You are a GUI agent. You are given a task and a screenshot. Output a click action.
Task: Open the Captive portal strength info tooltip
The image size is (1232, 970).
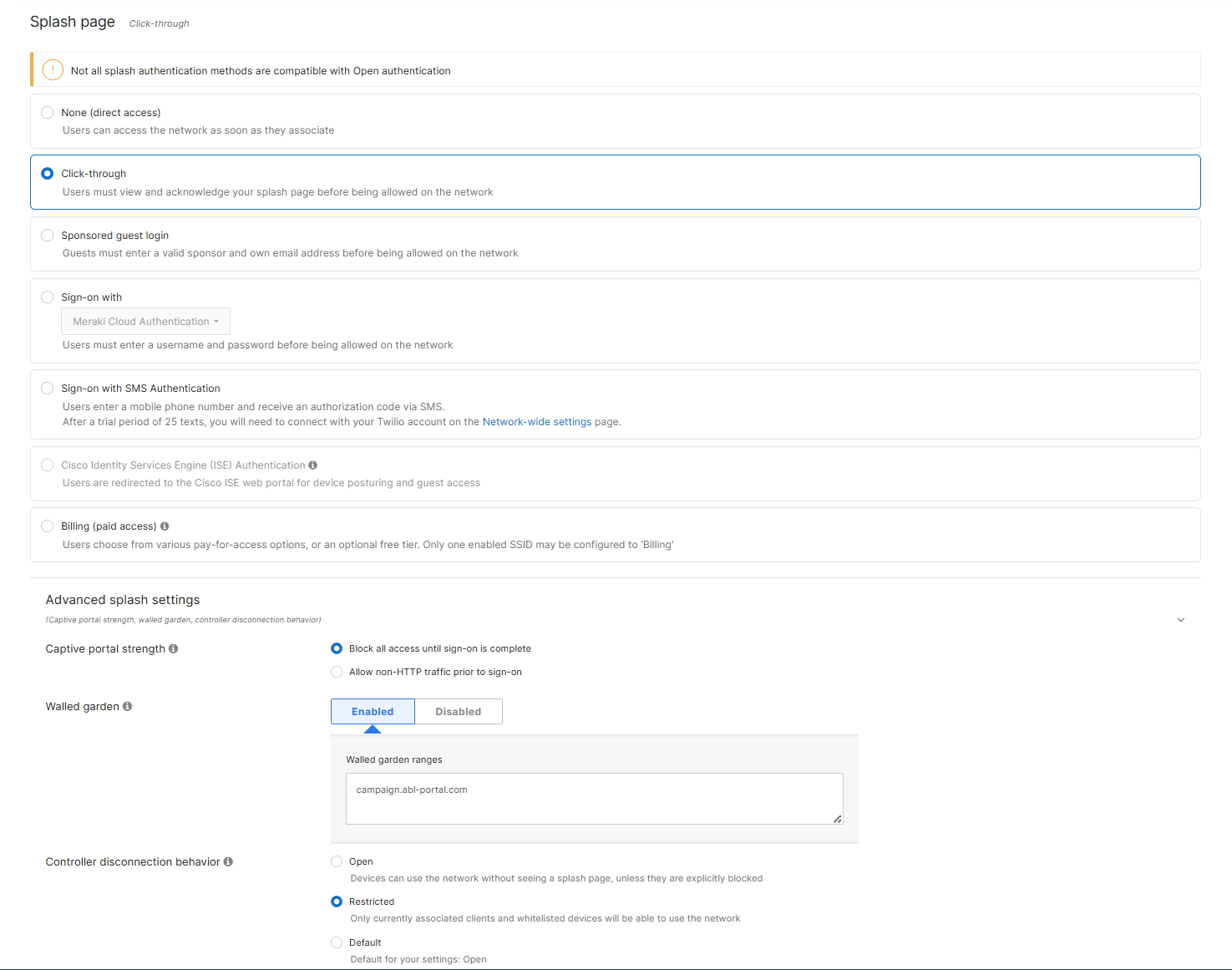point(173,648)
